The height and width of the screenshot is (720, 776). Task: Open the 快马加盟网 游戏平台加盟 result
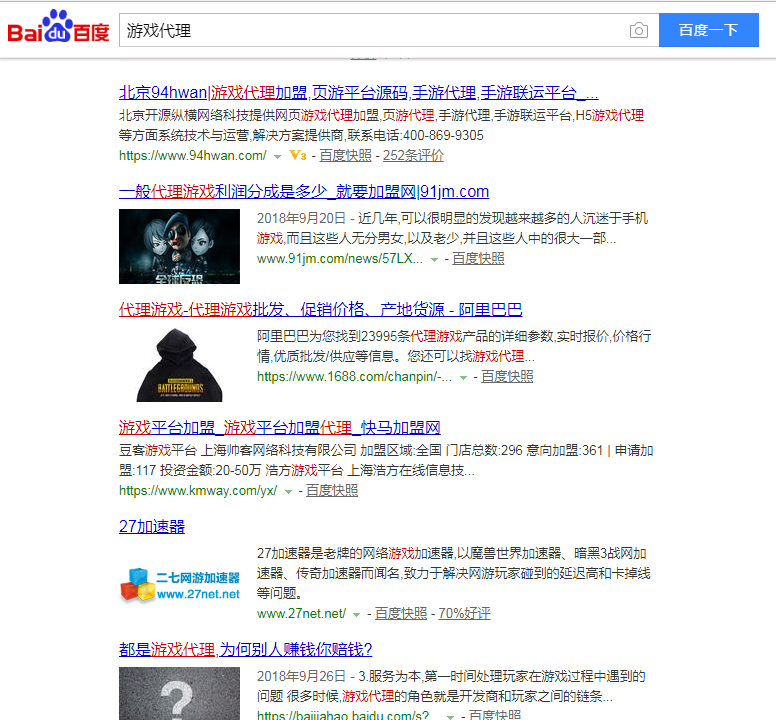tap(279, 427)
